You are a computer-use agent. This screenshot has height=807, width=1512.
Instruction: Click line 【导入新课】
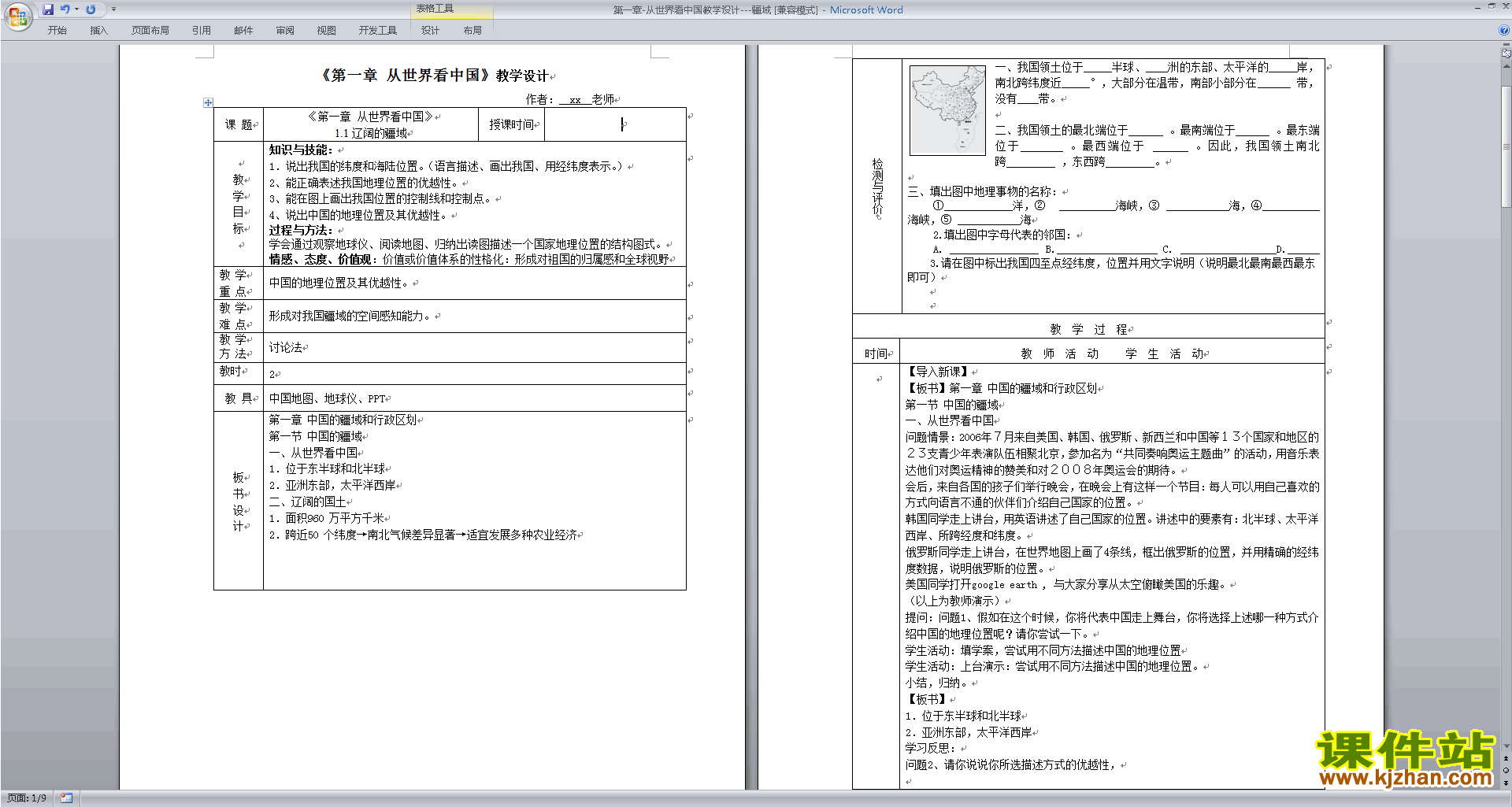point(939,372)
